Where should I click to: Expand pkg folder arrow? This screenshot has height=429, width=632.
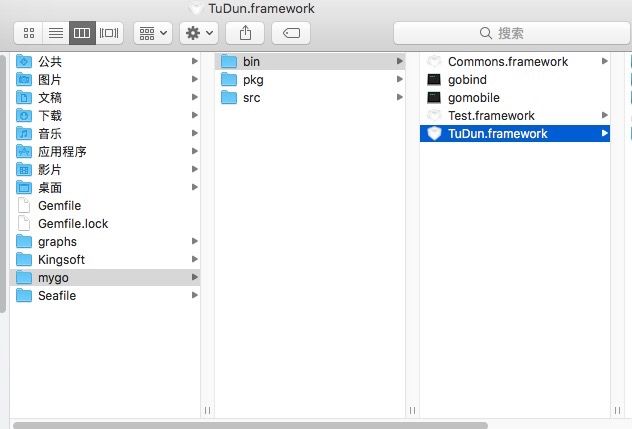coord(400,79)
